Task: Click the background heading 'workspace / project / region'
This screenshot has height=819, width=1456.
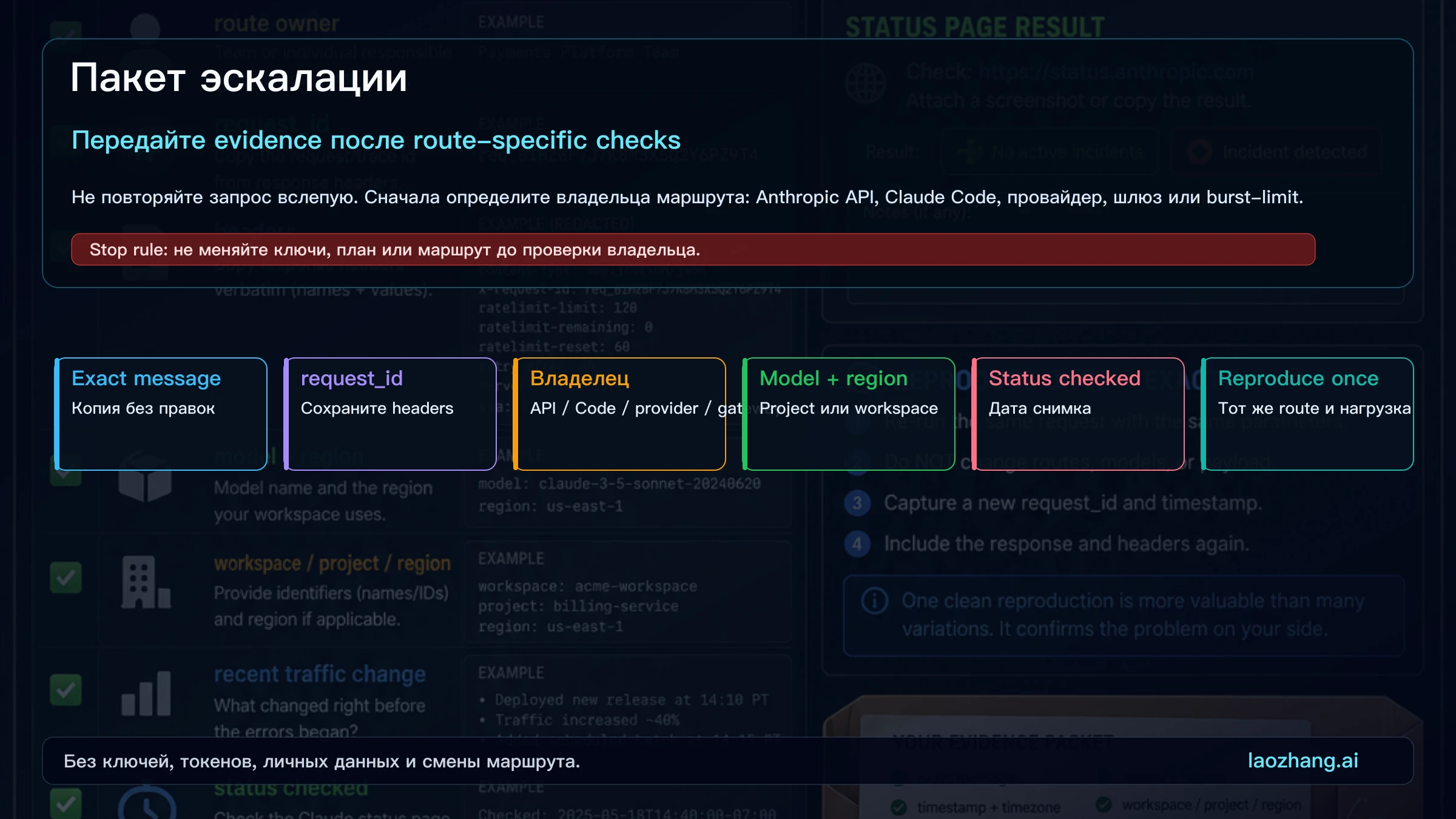Action: (332, 564)
